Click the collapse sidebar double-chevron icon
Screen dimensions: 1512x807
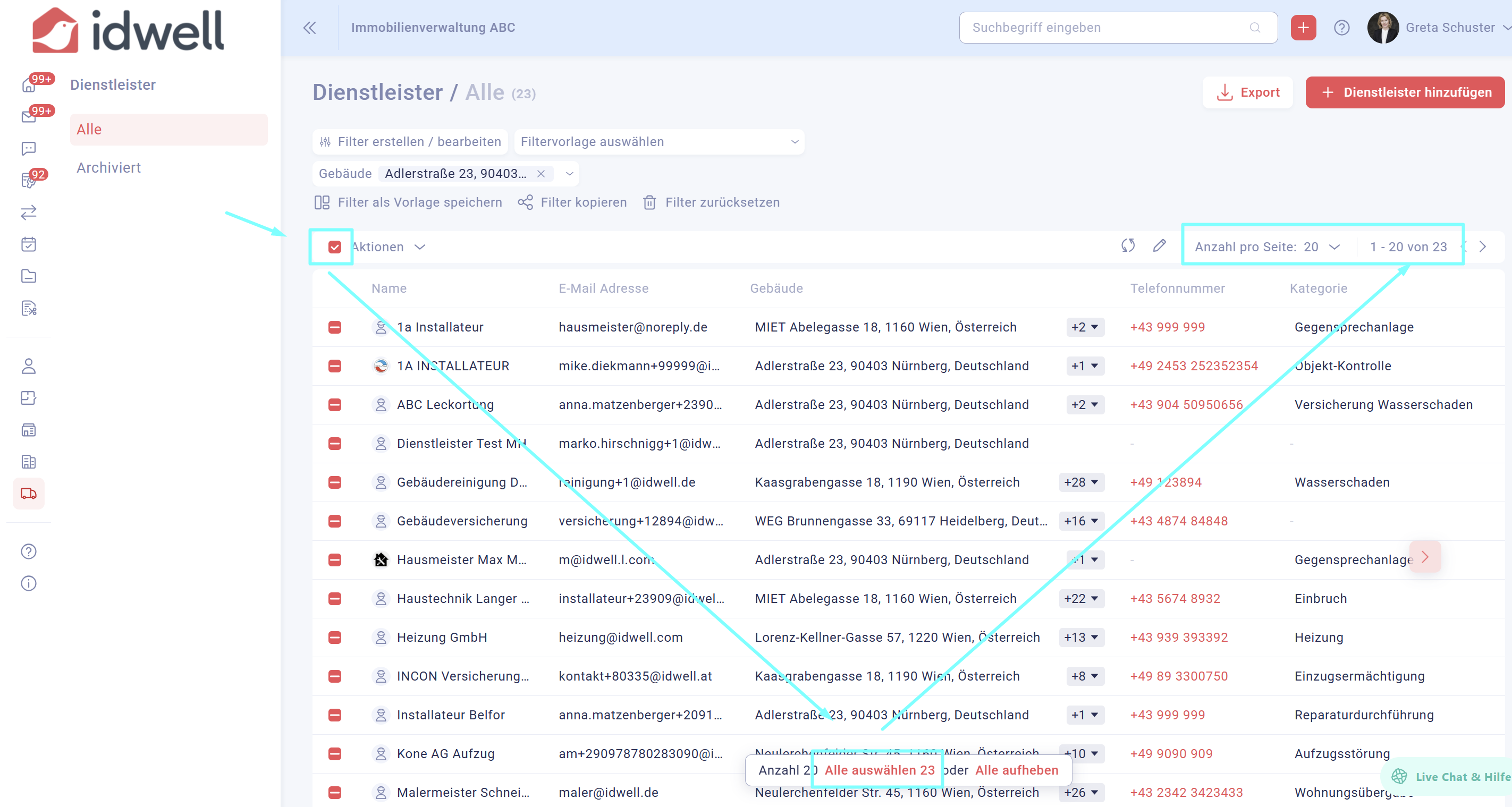pos(309,28)
